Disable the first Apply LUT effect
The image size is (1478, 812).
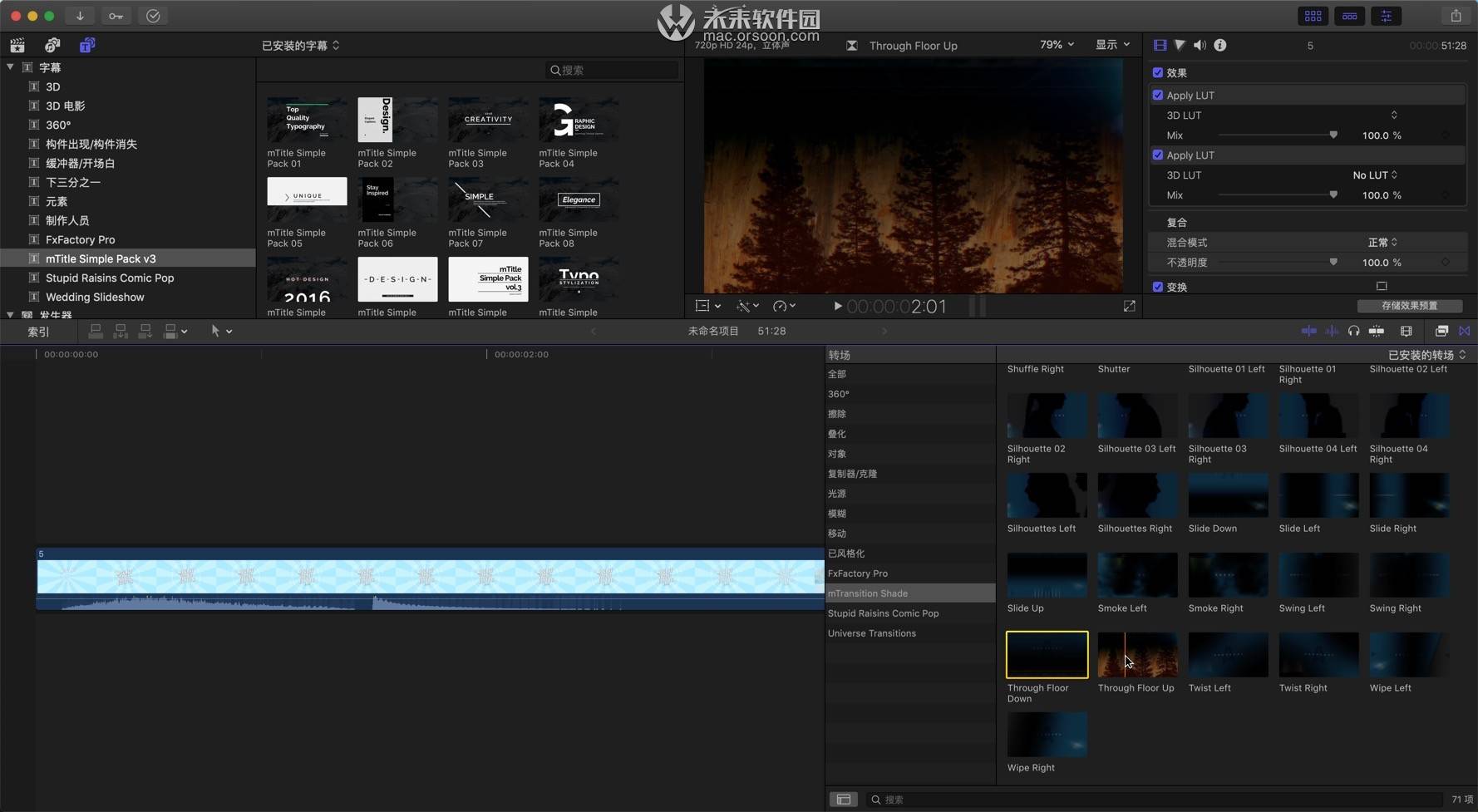pos(1158,95)
